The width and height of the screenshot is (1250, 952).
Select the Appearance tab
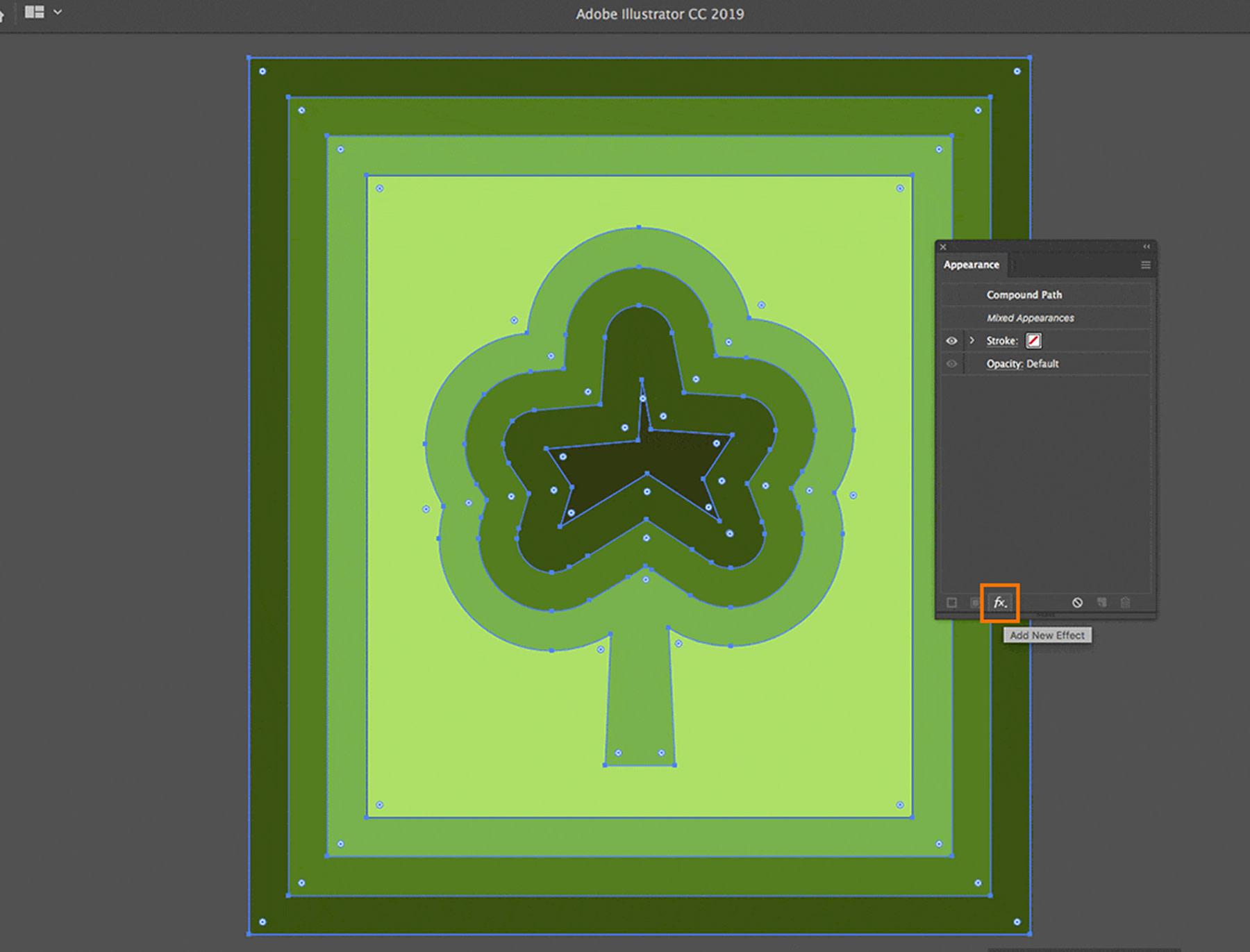[971, 265]
